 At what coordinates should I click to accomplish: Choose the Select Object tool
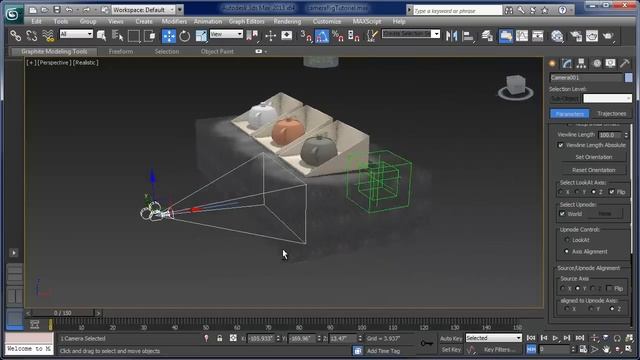click(102, 36)
